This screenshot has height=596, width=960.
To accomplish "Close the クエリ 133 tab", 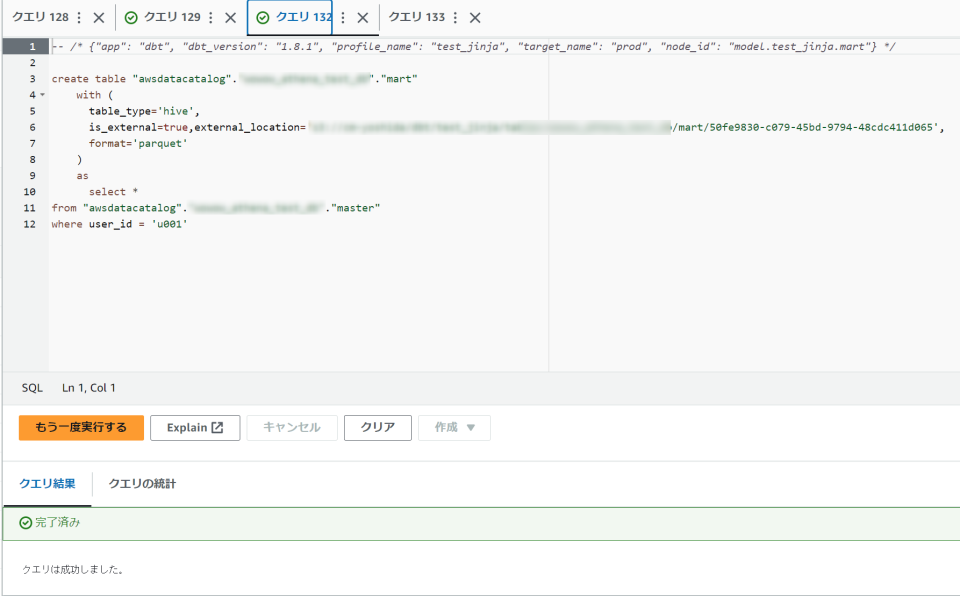I will coord(475,18).
